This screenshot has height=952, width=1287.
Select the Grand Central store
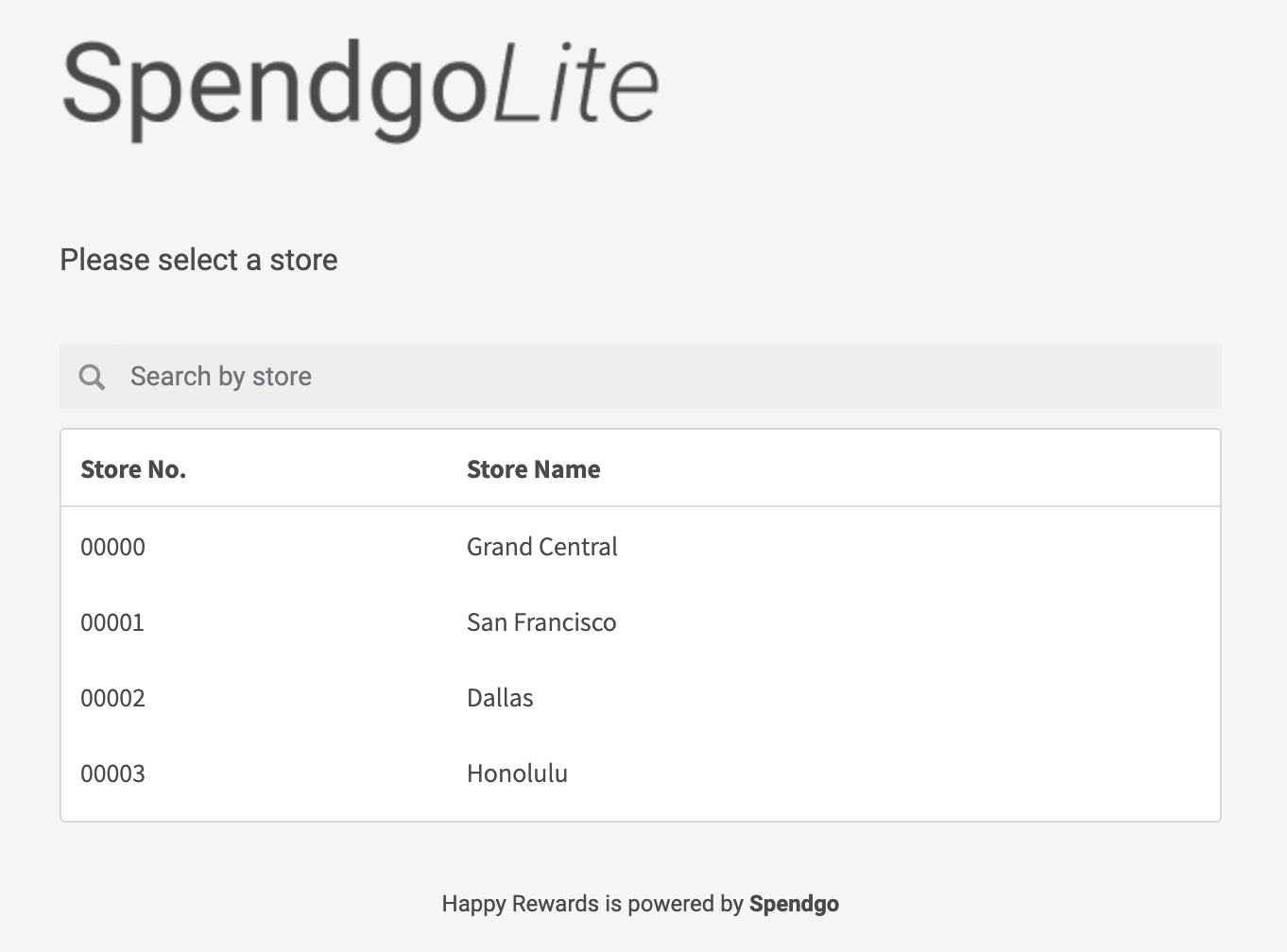tap(541, 547)
